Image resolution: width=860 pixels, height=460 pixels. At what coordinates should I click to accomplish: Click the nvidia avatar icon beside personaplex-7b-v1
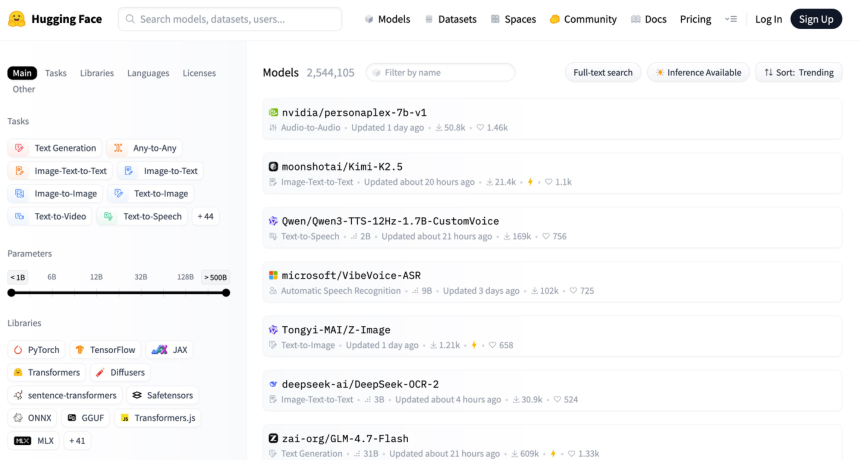pyautogui.click(x=273, y=112)
